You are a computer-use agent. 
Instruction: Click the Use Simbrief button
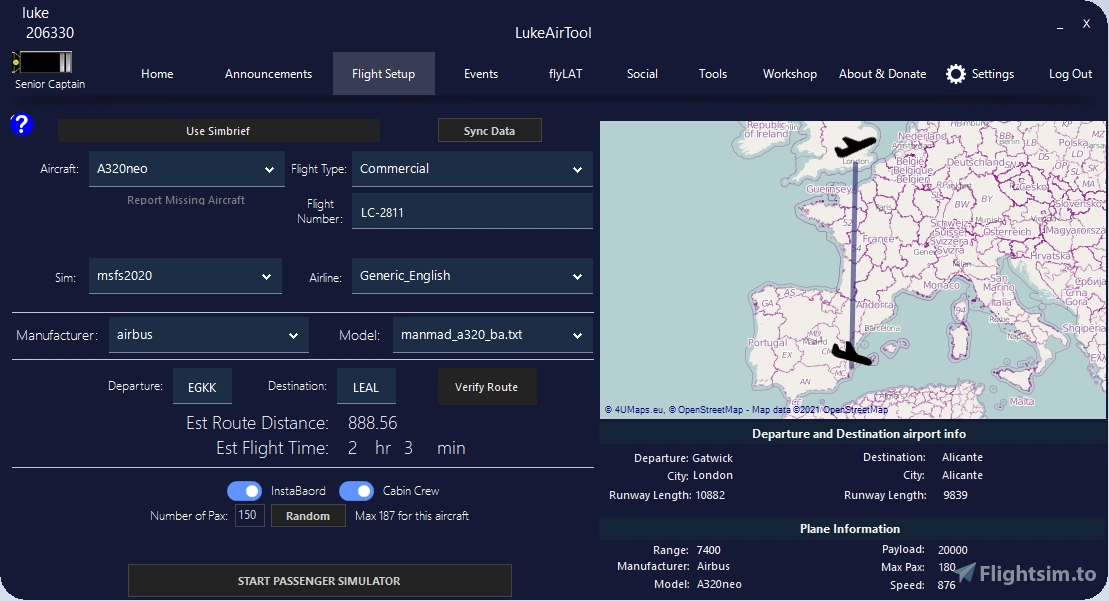point(219,130)
